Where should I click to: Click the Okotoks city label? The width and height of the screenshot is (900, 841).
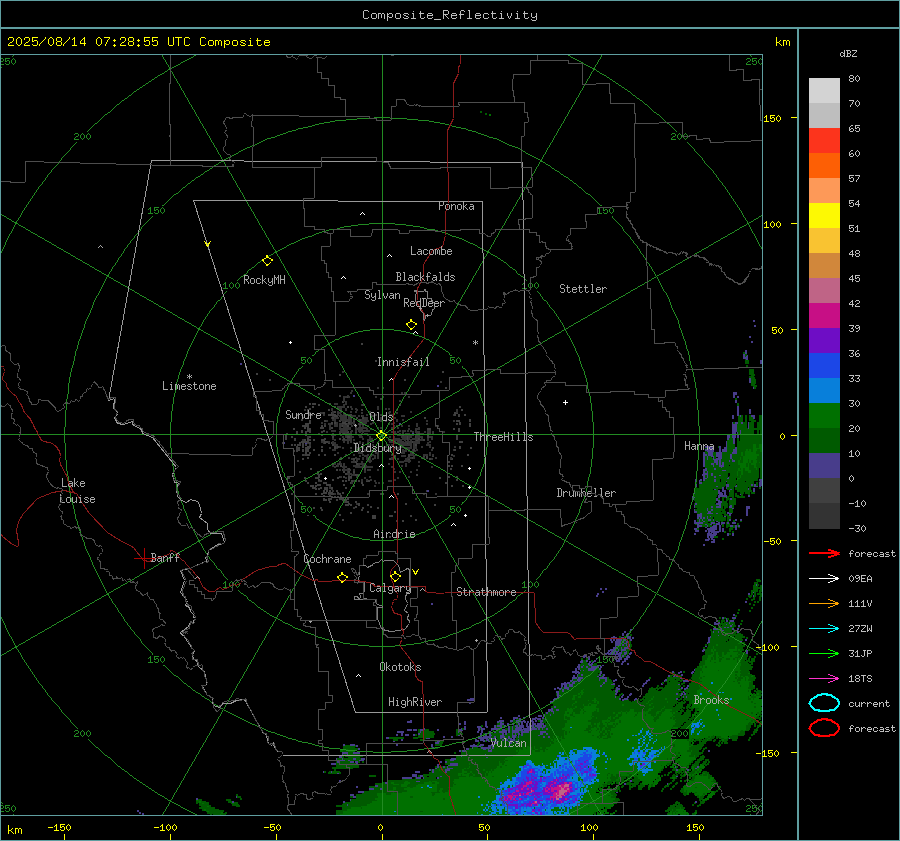400,667
